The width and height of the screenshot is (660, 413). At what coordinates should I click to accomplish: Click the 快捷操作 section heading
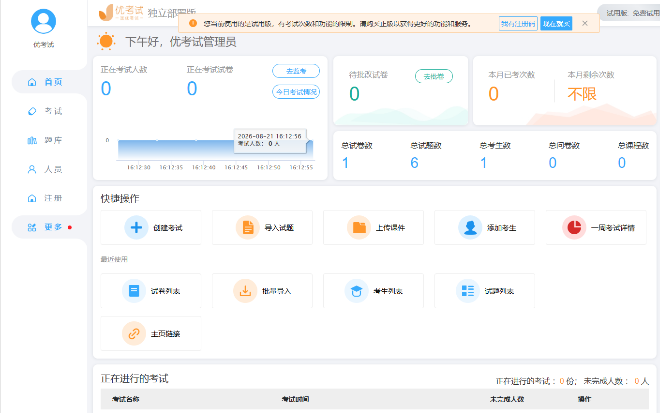[120, 199]
